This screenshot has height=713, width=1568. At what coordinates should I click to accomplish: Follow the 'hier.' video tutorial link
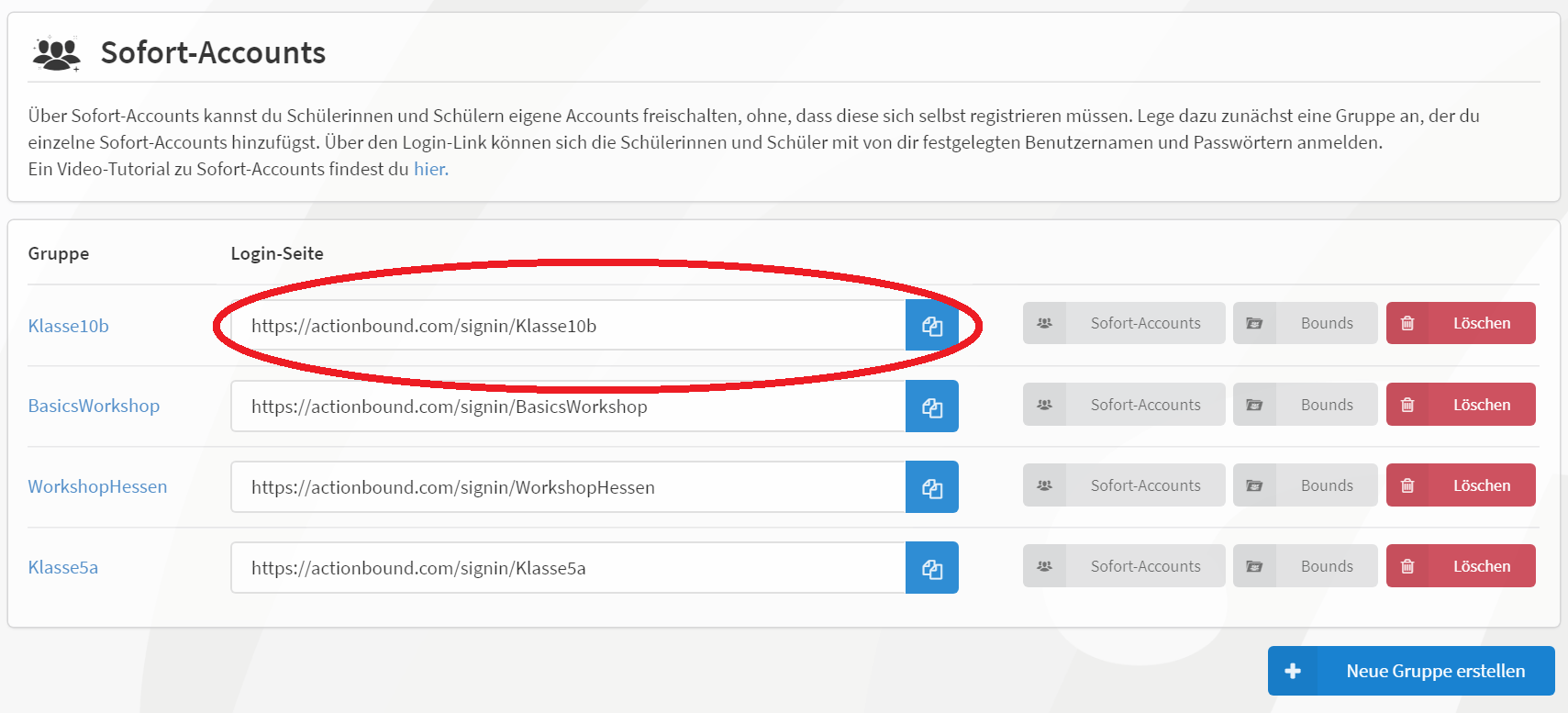tap(431, 169)
